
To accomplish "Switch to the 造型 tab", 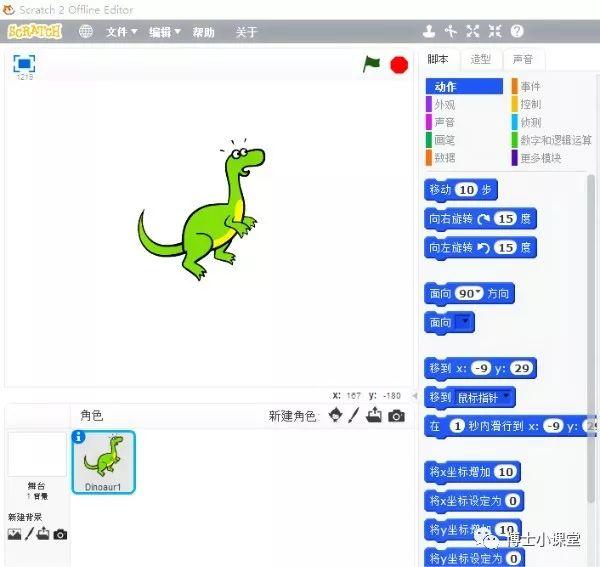I will coord(481,59).
